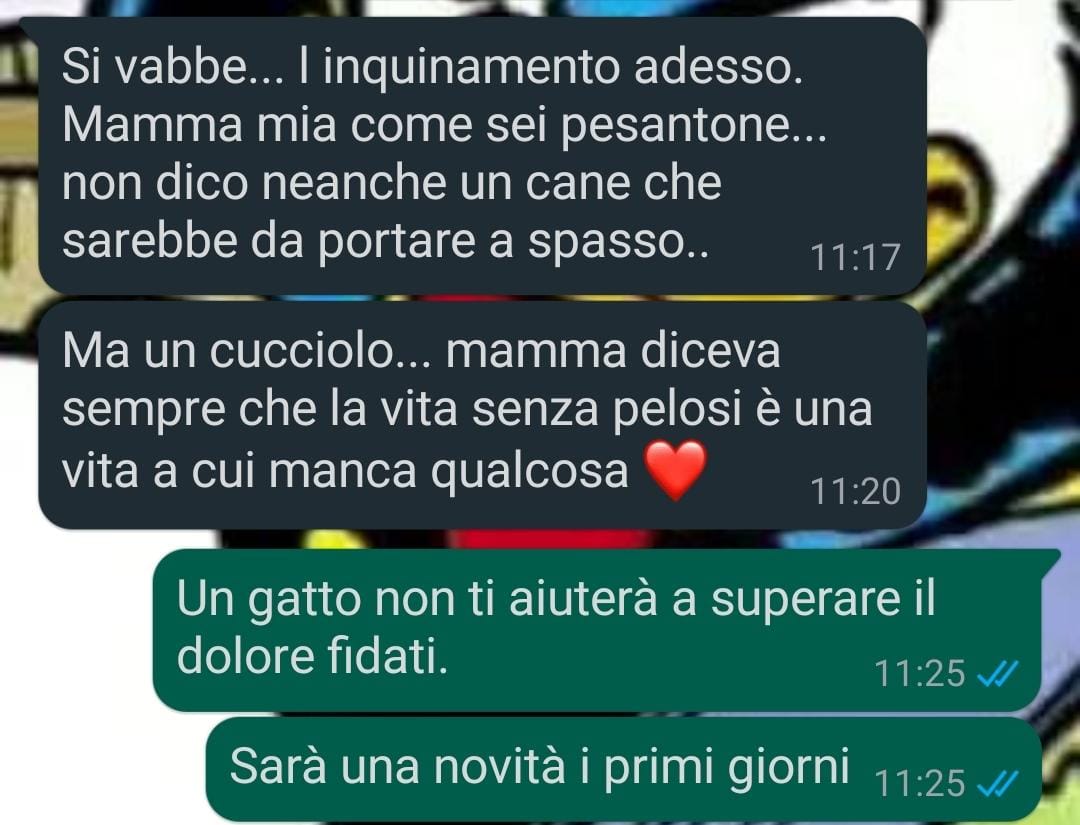
Task: Tap the word 'gatto' in green message
Action: 304,600
